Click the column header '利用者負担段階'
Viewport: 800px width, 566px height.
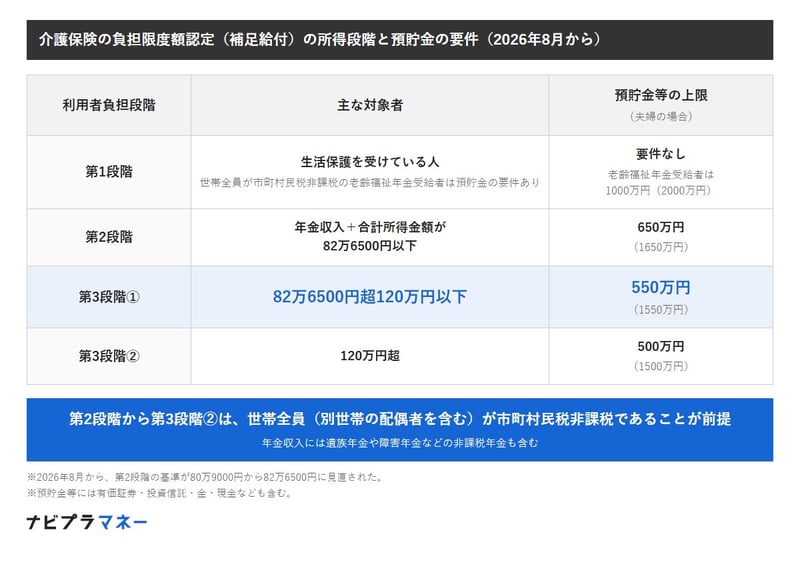click(x=109, y=105)
